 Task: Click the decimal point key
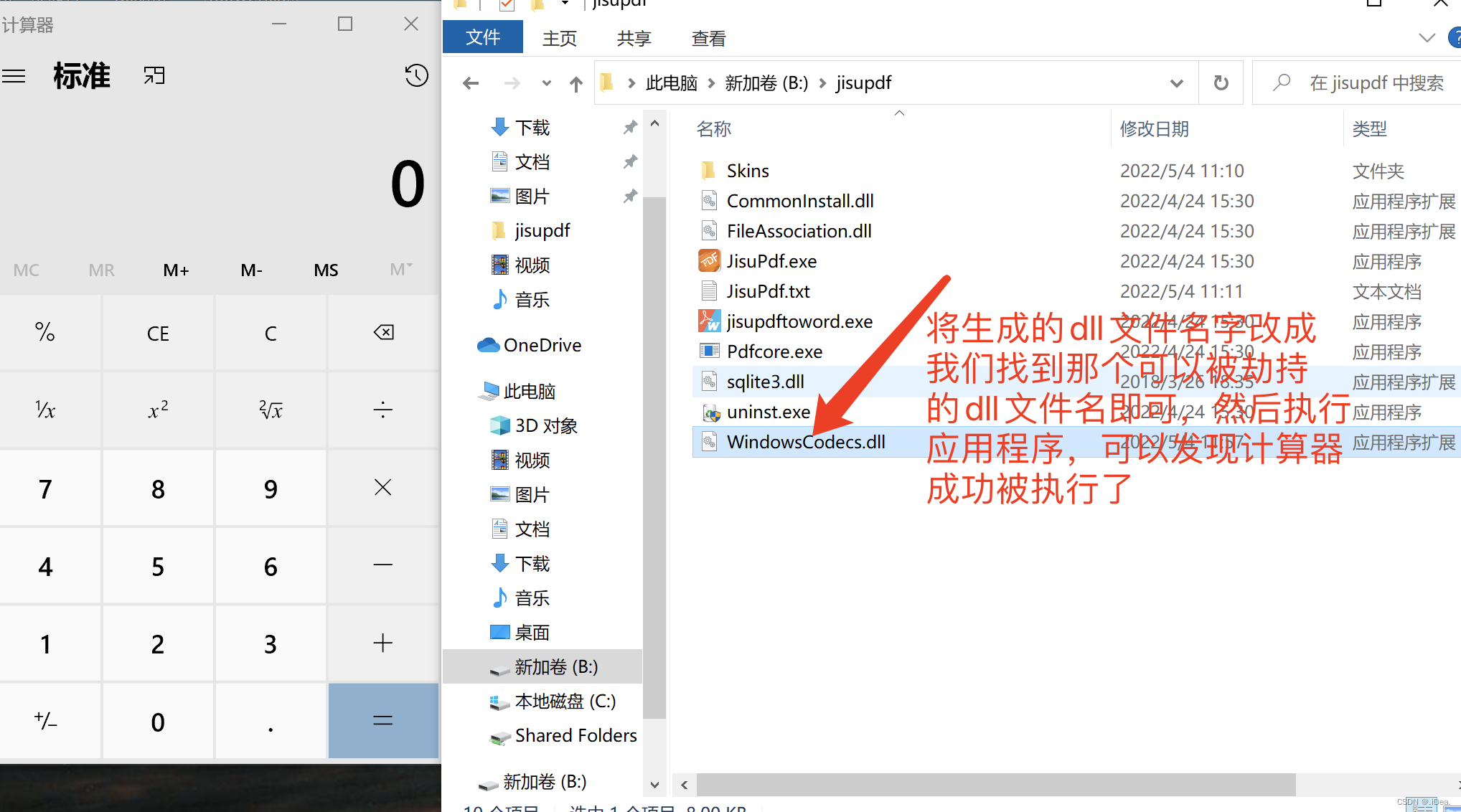pos(271,720)
